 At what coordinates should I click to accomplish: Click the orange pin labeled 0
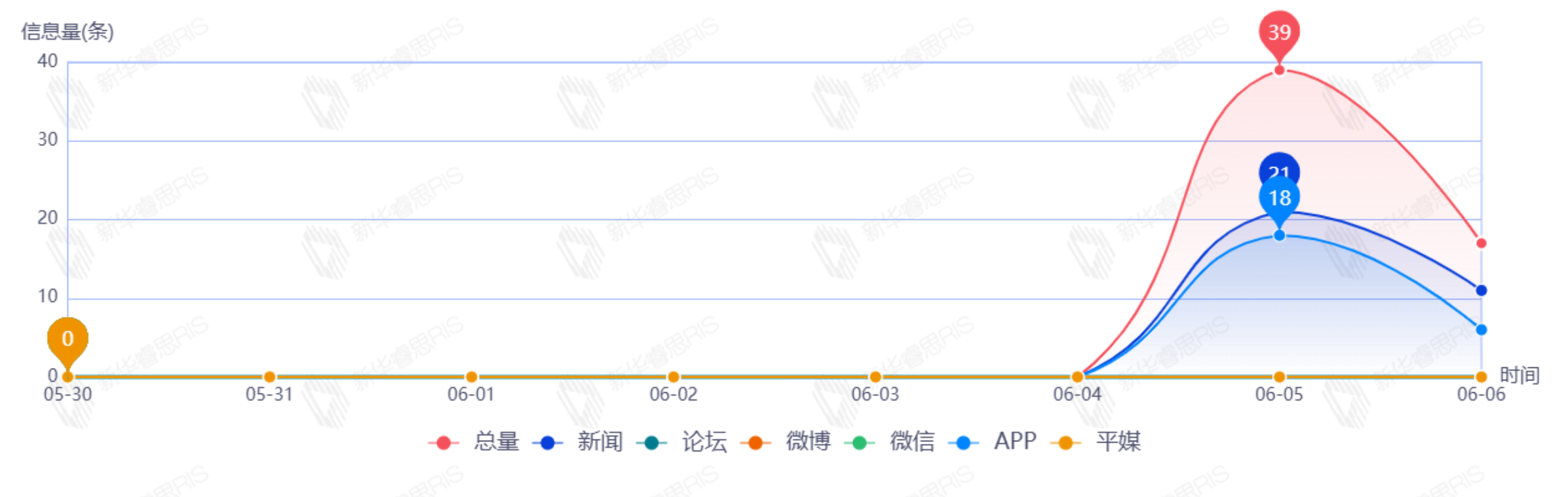click(x=67, y=339)
